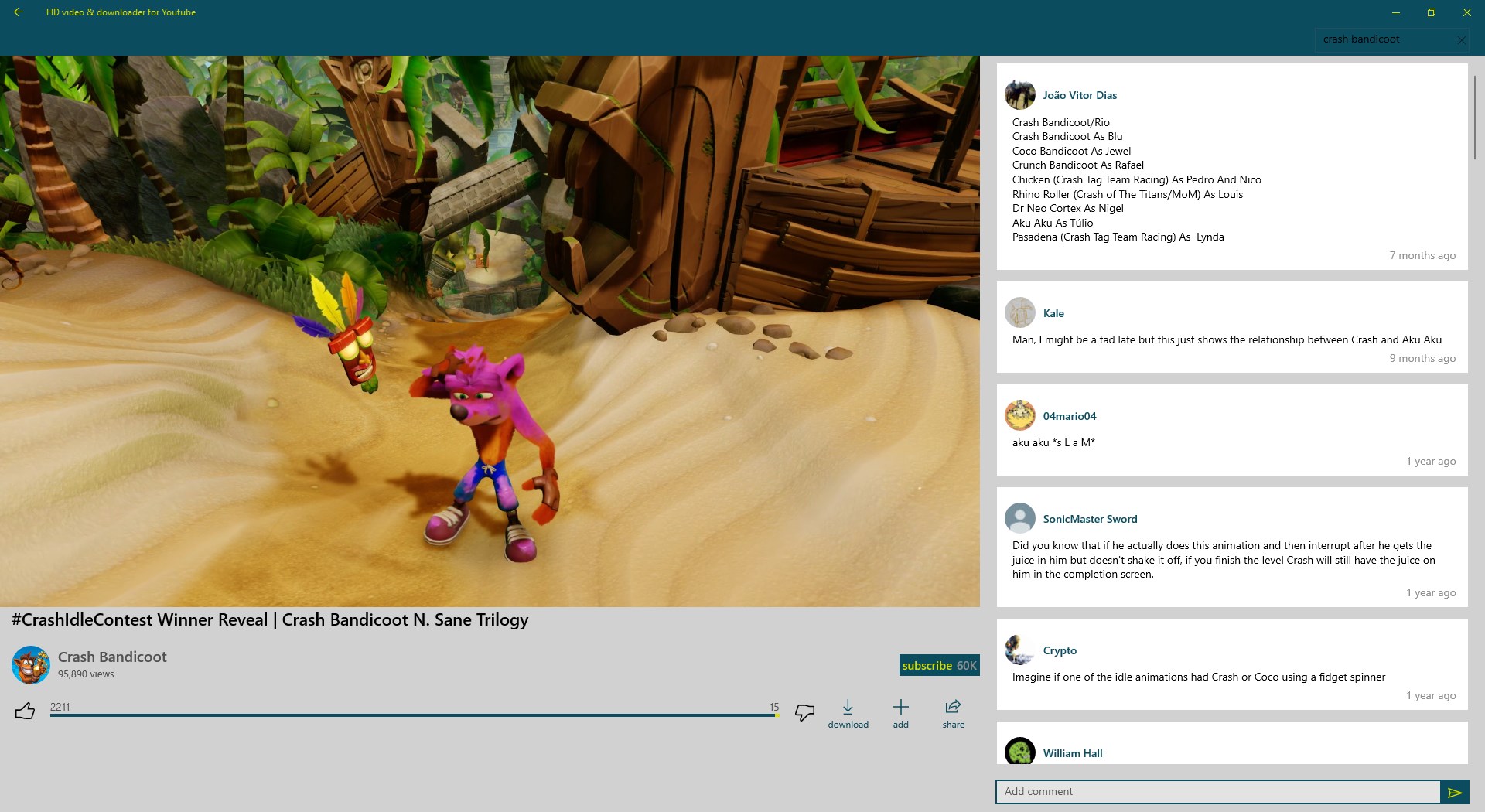Click the like/dislike ratio bar
The height and width of the screenshot is (812, 1485).
tap(414, 715)
